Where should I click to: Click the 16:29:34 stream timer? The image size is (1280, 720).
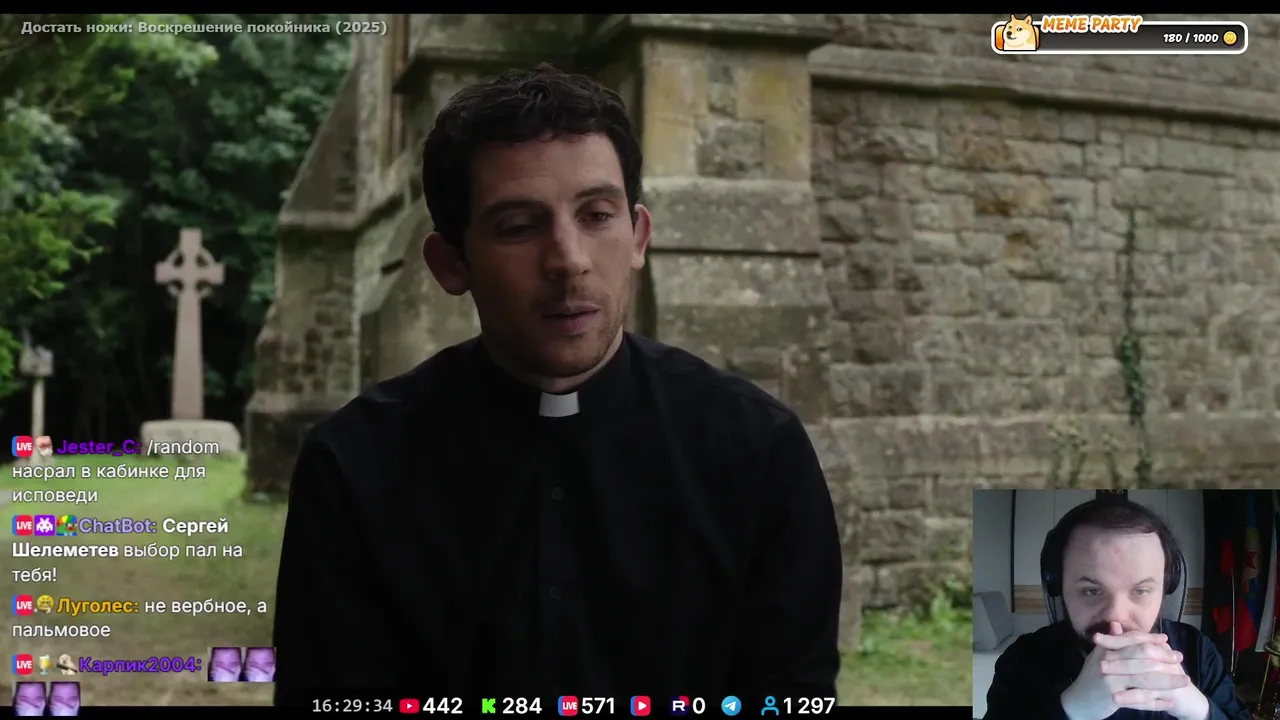coord(352,706)
